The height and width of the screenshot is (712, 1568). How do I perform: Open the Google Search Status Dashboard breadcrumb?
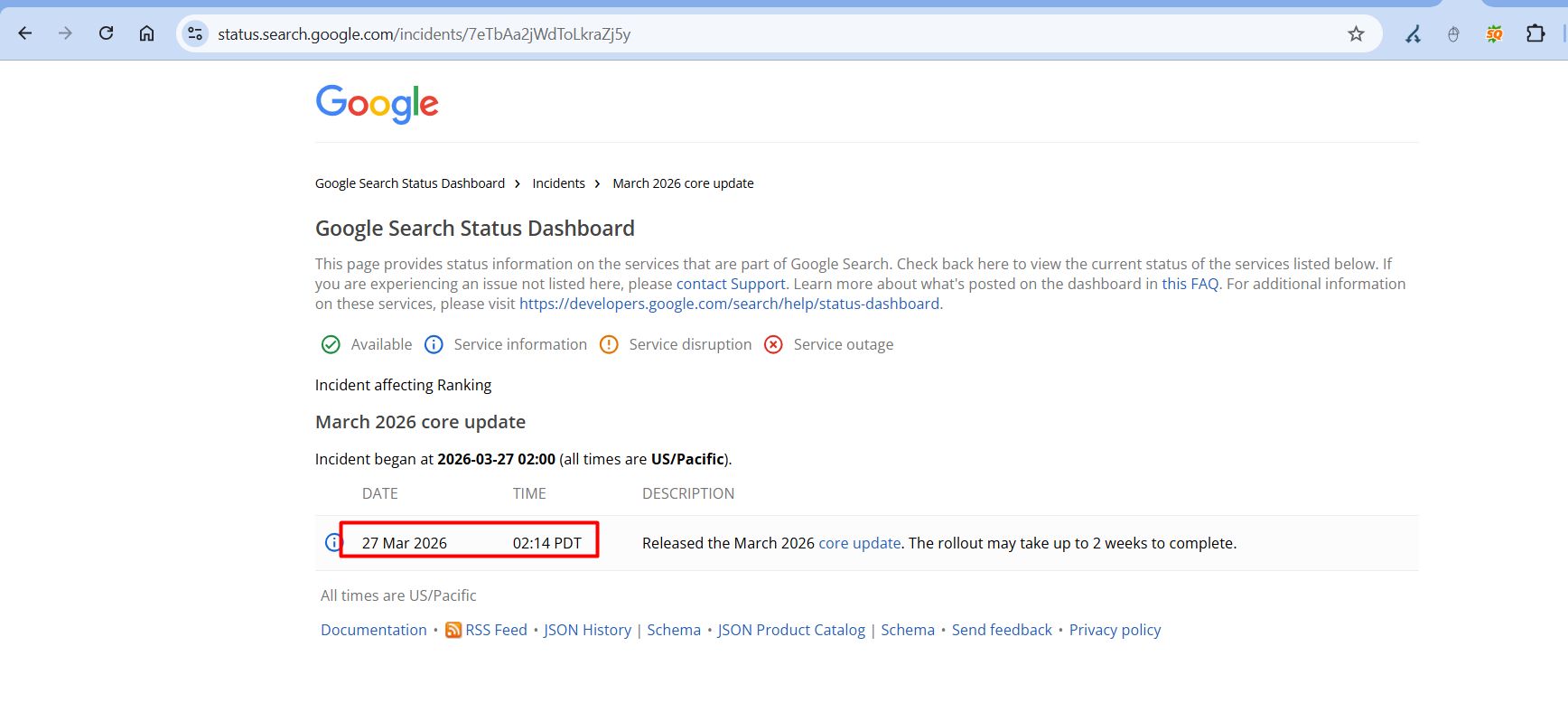click(410, 183)
